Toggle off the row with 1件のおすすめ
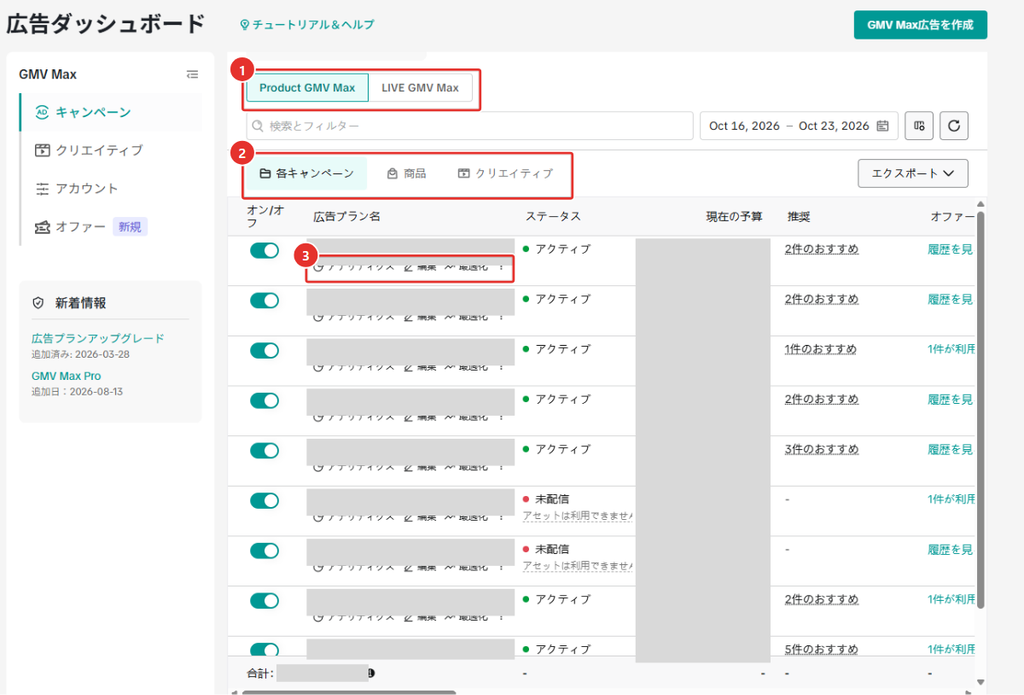Viewport: 1024px width, 695px height. pos(264,351)
